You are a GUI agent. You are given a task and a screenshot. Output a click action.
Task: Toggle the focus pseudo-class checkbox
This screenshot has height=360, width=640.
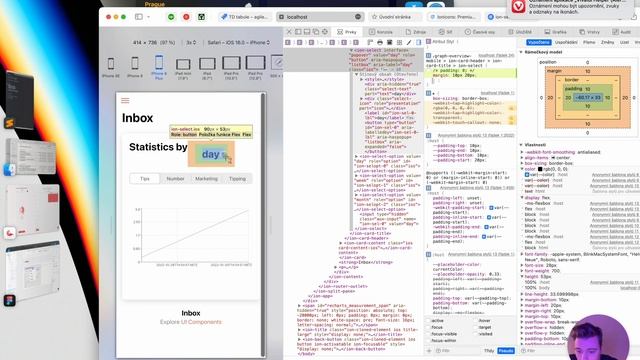point(428,327)
